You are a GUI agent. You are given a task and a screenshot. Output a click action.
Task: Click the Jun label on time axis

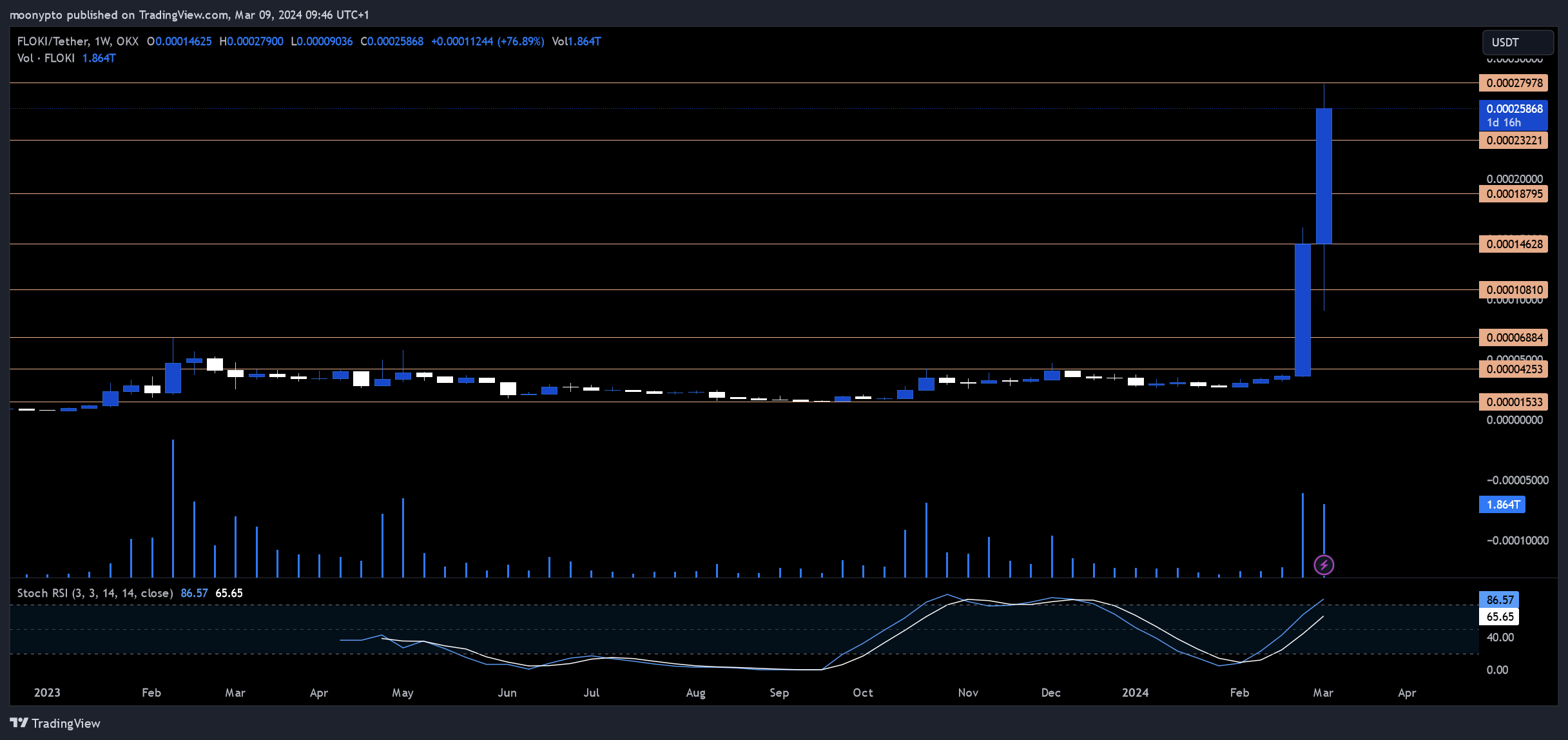click(507, 693)
